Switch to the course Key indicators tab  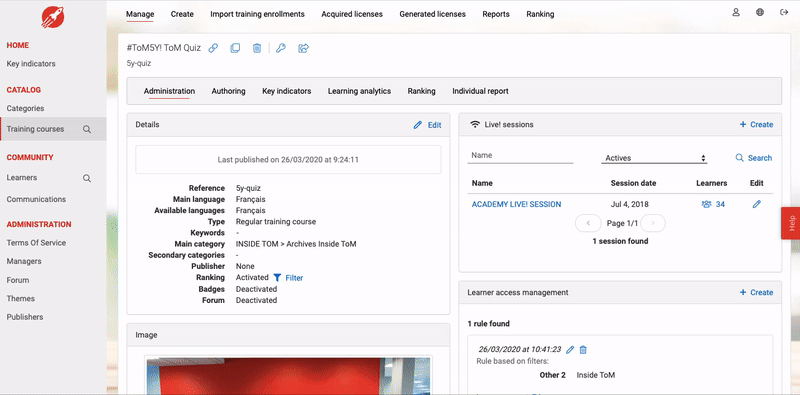[x=287, y=91]
